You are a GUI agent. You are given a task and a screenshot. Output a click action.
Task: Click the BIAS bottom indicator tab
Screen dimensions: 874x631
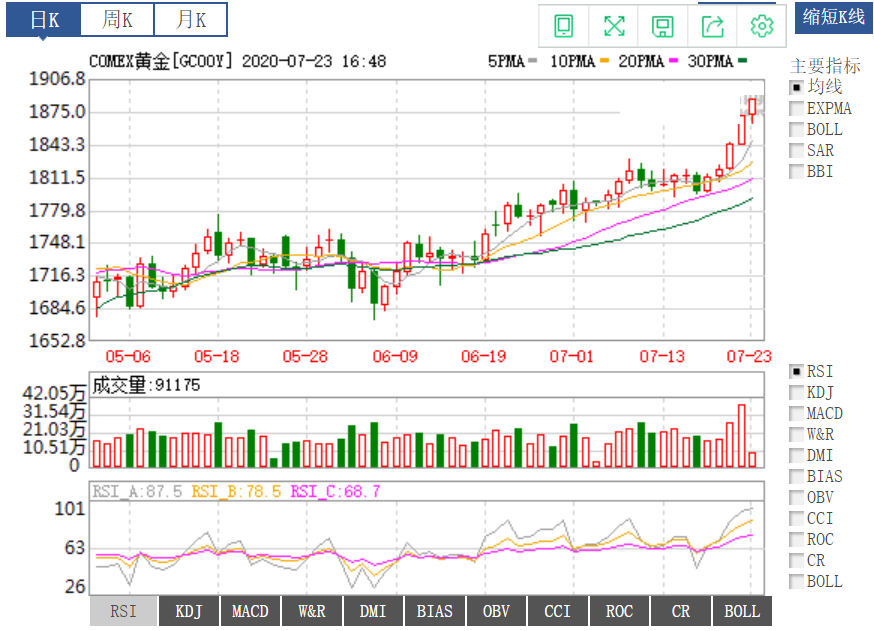coord(434,611)
